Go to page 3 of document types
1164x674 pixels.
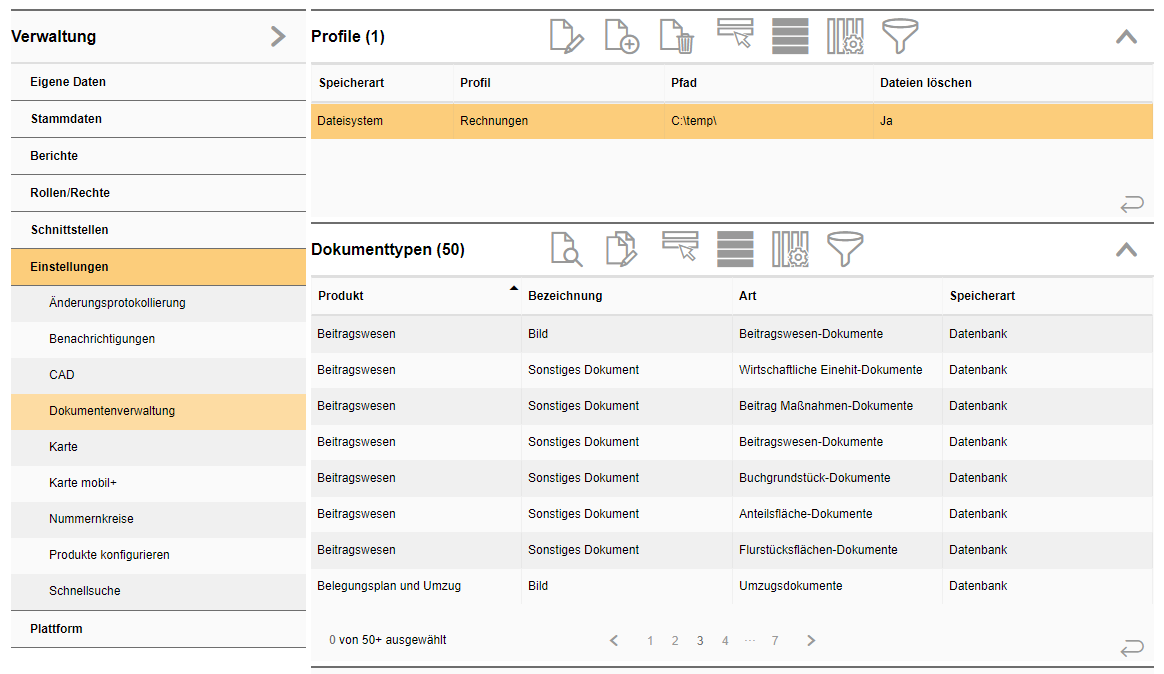tap(700, 641)
